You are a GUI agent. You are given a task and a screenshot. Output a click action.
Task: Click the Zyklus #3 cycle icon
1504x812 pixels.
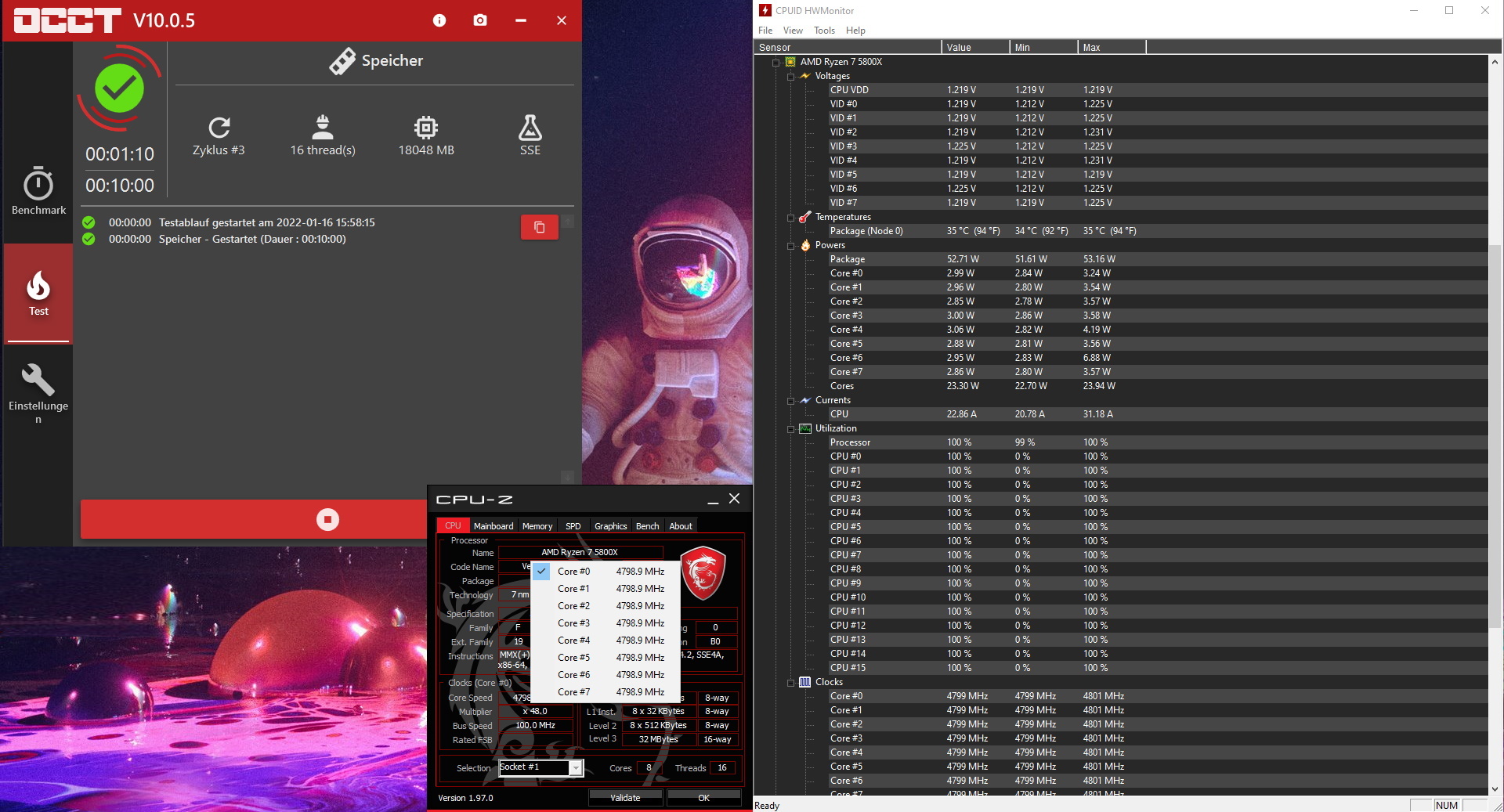219,127
